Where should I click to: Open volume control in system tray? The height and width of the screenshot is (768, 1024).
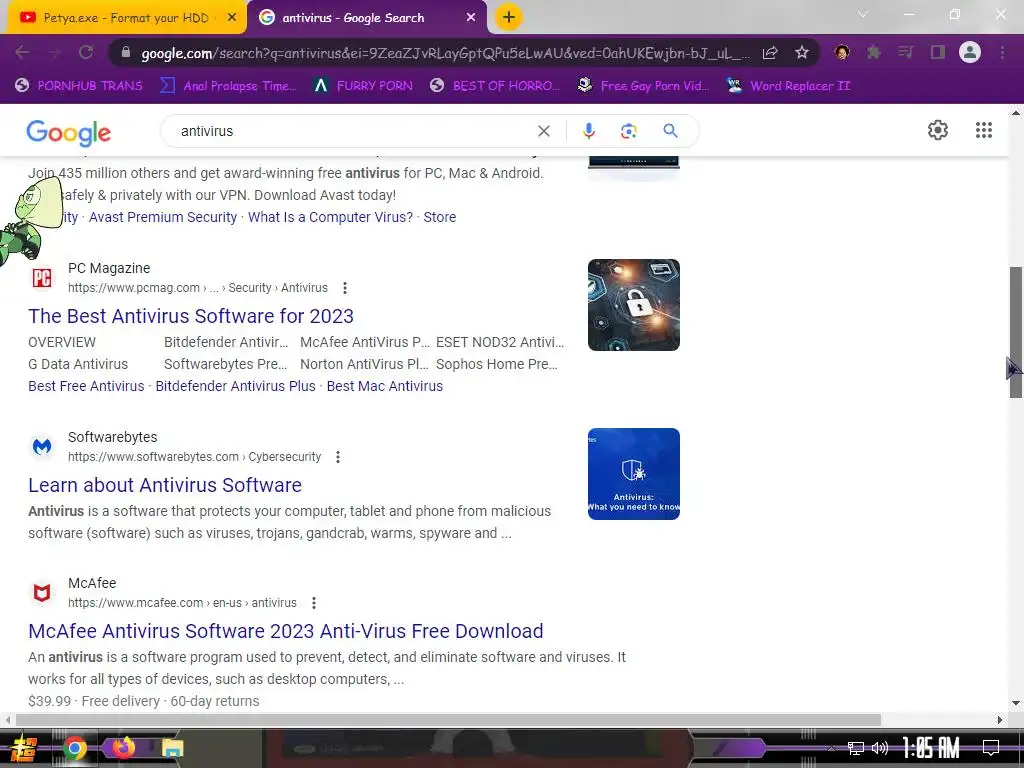880,748
